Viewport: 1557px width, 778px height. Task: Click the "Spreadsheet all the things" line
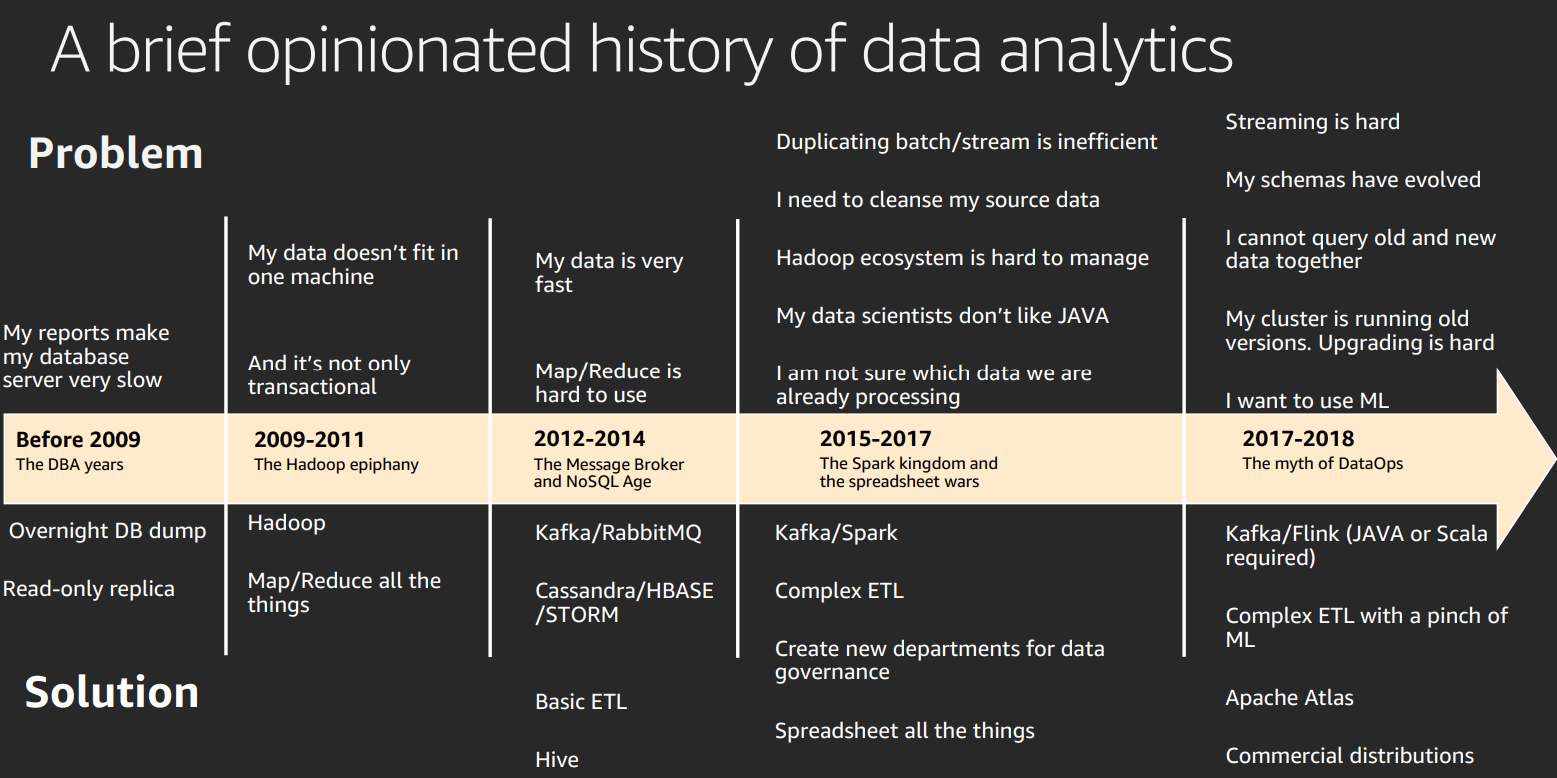904,731
